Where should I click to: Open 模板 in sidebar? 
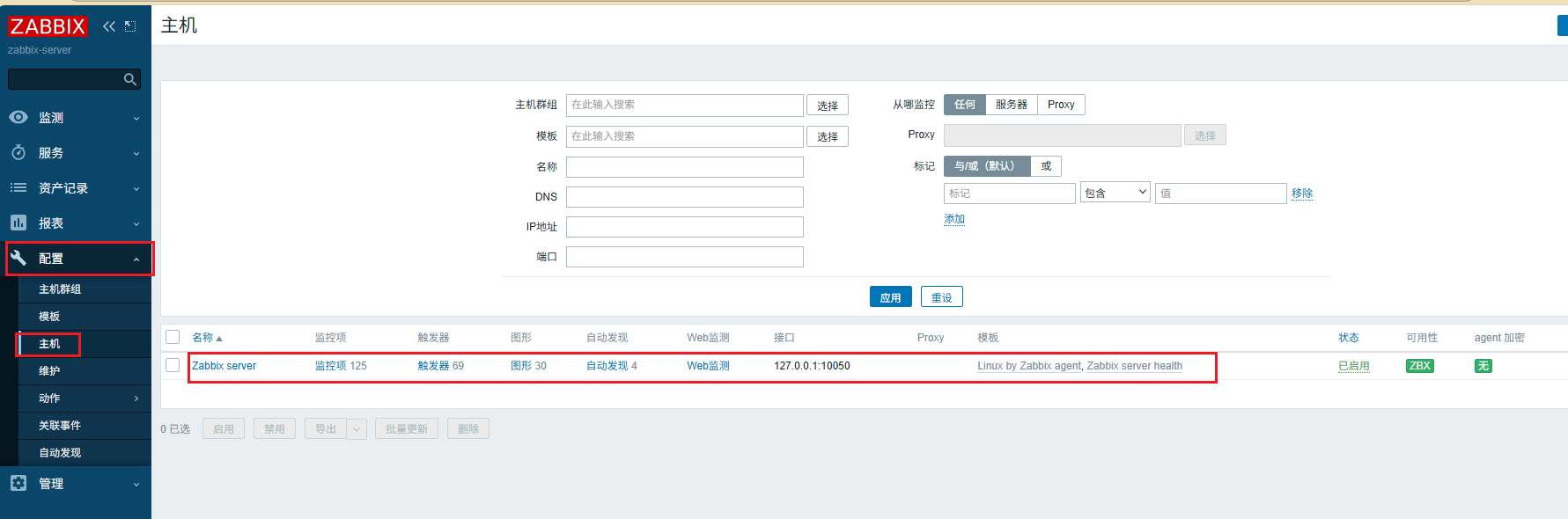click(49, 317)
